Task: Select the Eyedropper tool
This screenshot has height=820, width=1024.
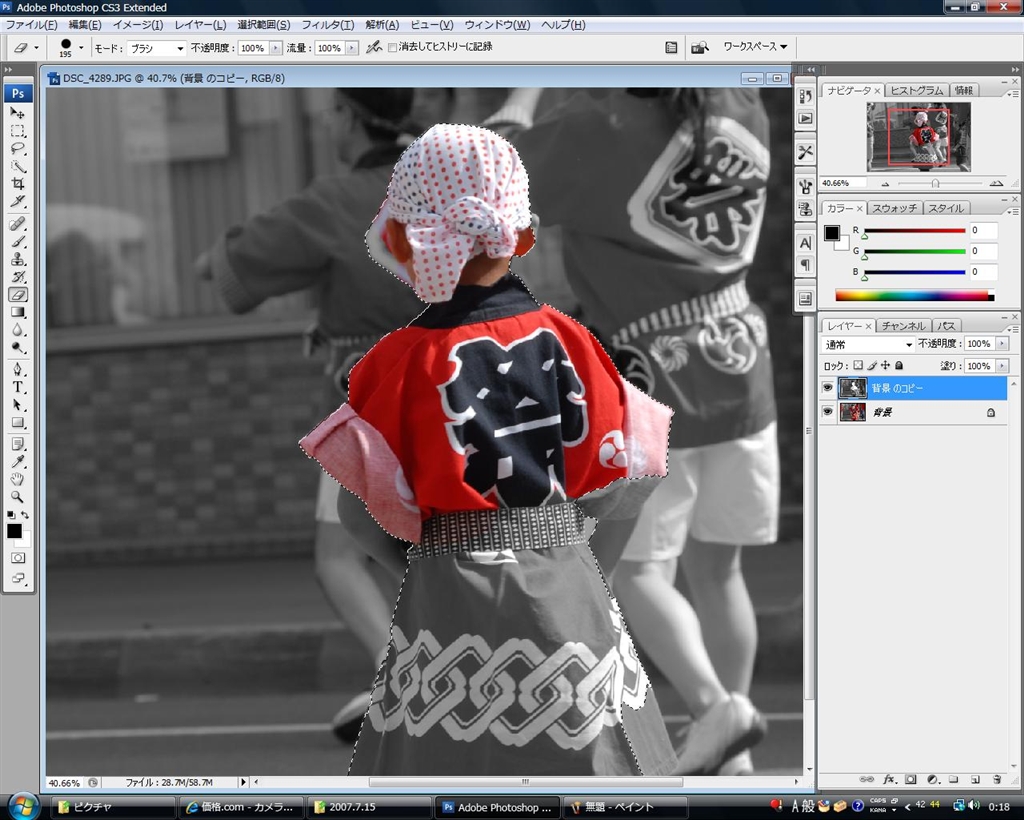Action: pyautogui.click(x=18, y=462)
